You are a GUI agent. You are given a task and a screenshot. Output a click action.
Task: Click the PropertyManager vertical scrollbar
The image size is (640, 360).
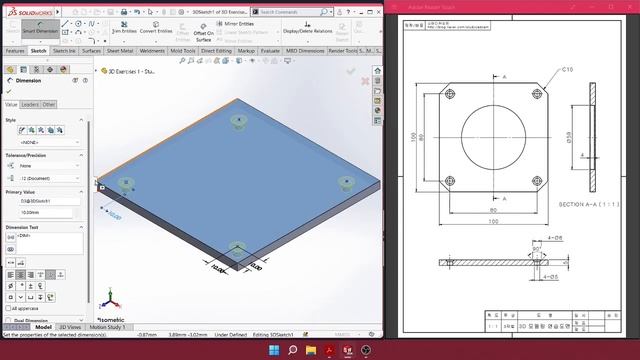[89, 211]
